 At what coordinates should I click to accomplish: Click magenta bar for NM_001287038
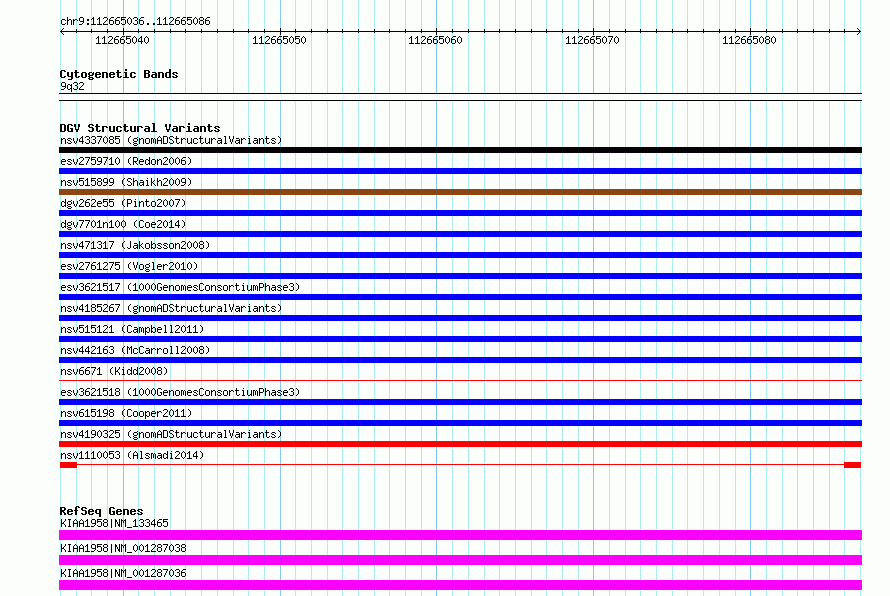460,560
